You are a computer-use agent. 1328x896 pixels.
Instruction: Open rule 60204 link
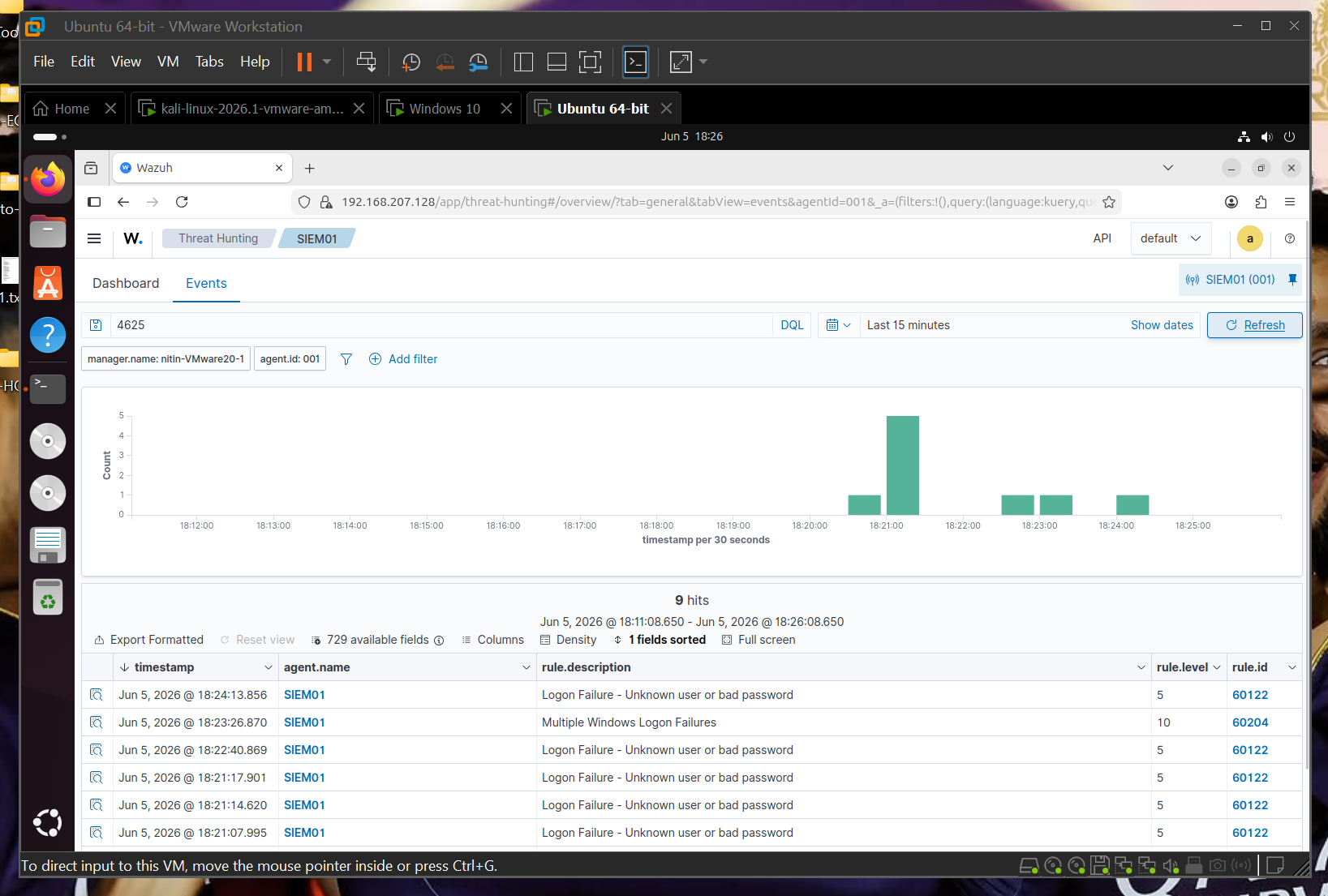tap(1250, 722)
